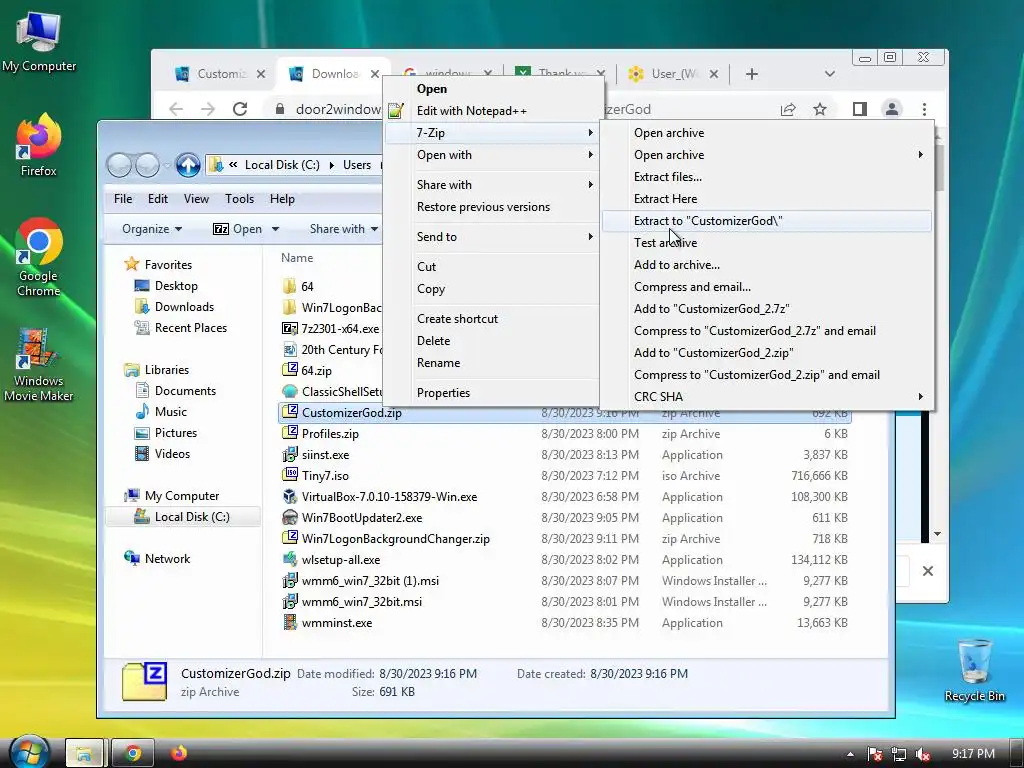
Task: Select the 64 folder in the list
Action: pos(308,286)
